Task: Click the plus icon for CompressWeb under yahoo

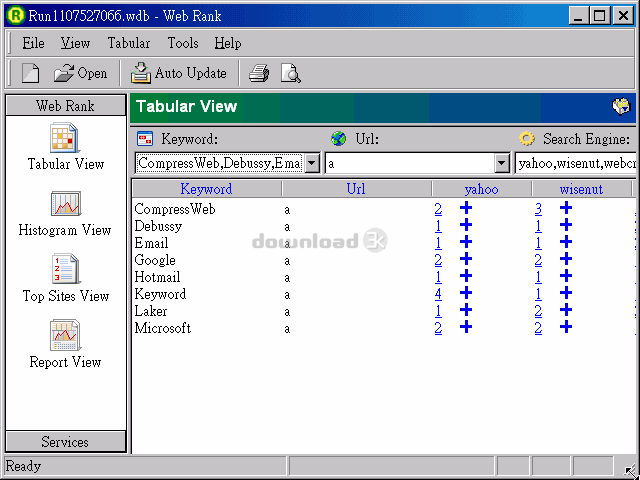Action: (x=466, y=208)
